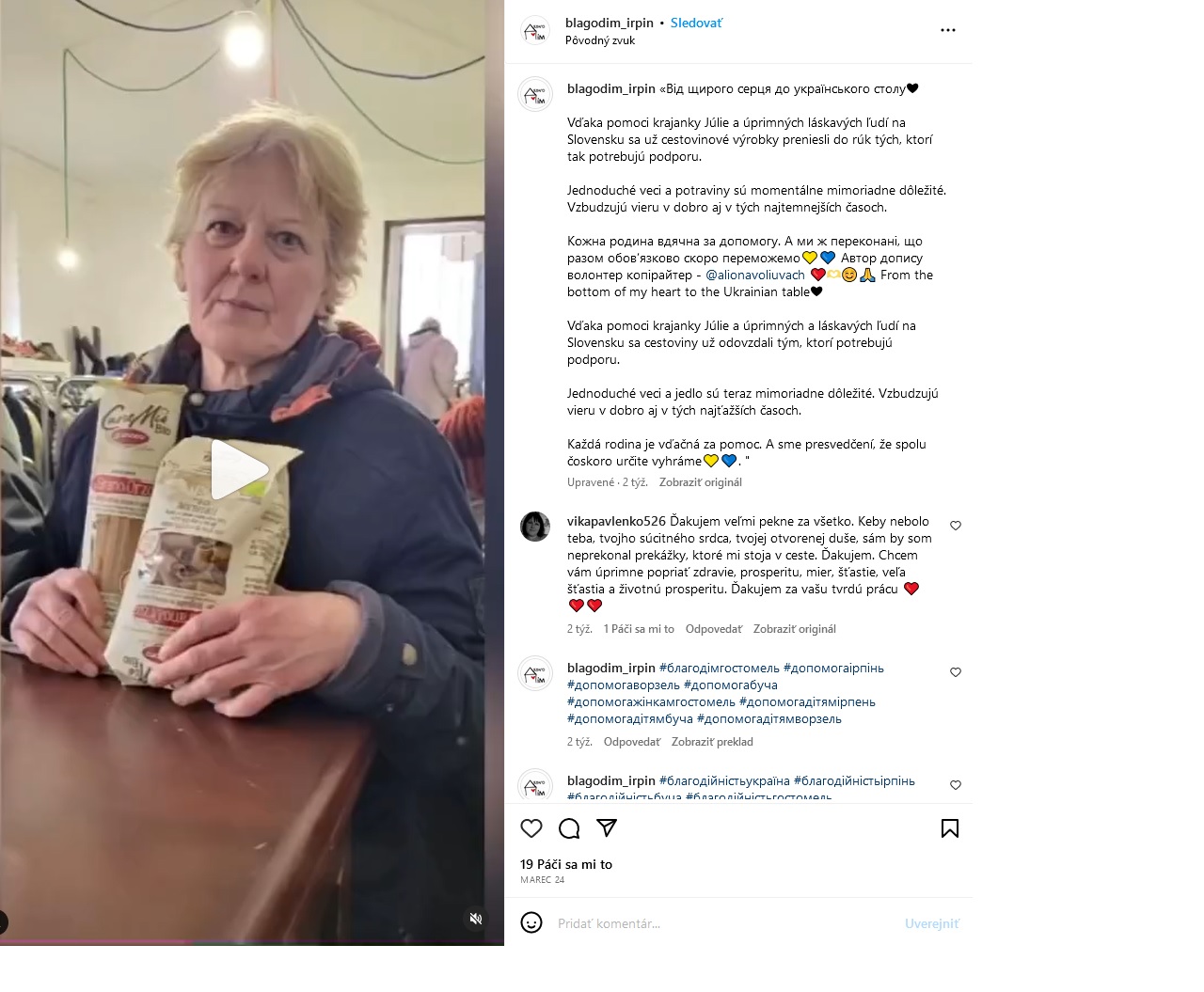Like the first blagodim_irpin hashtag comment
The height and width of the screenshot is (992, 1204).
click(x=956, y=672)
